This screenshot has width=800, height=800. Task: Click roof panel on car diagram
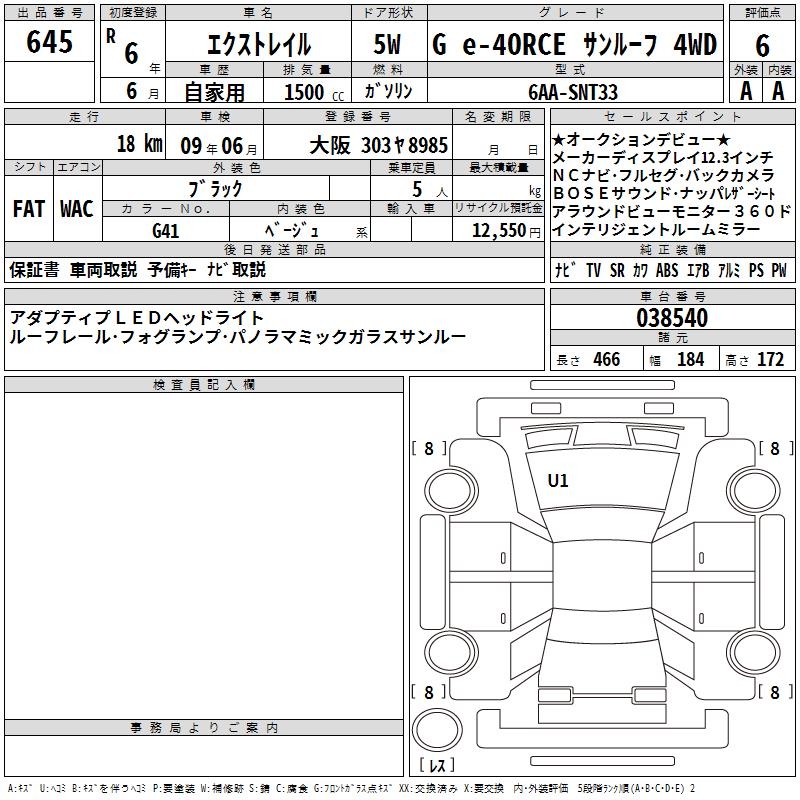pos(602,574)
